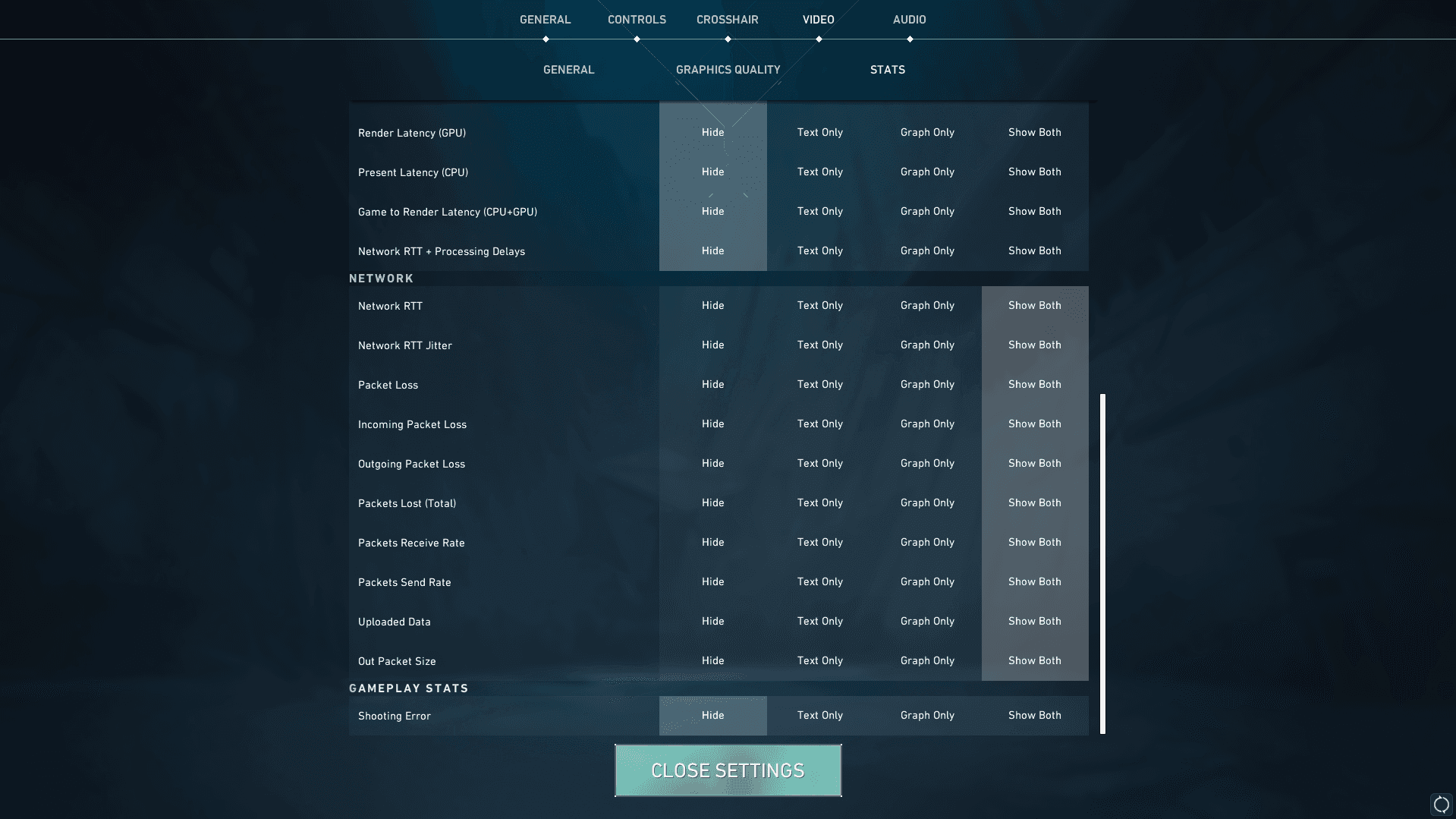Viewport: 1456px width, 819px height.
Task: Set Render Latency (GPU) to Hide
Action: pyautogui.click(x=712, y=133)
